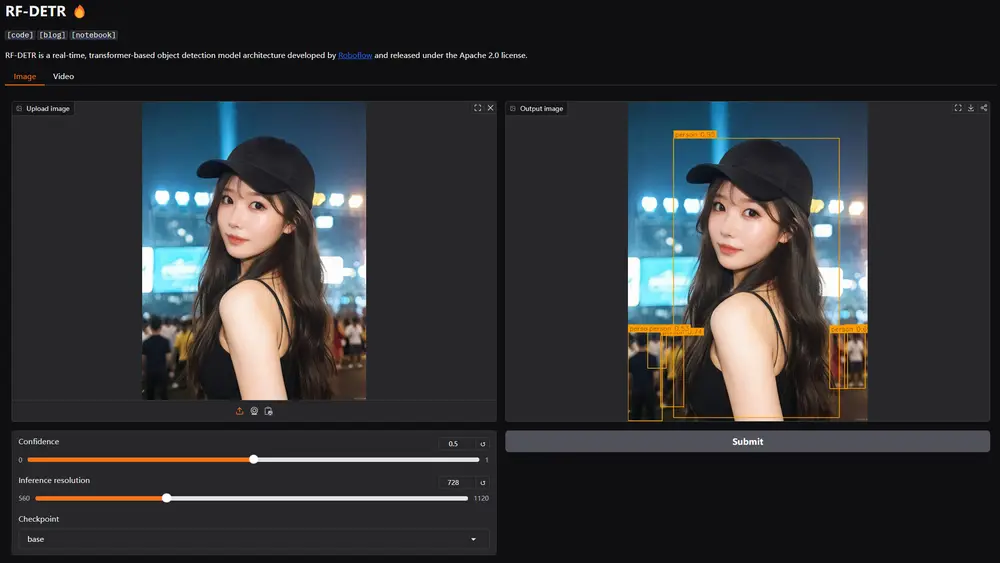This screenshot has width=1000, height=563.
Task: Click the Inference resolution slider handle
Action: point(166,498)
